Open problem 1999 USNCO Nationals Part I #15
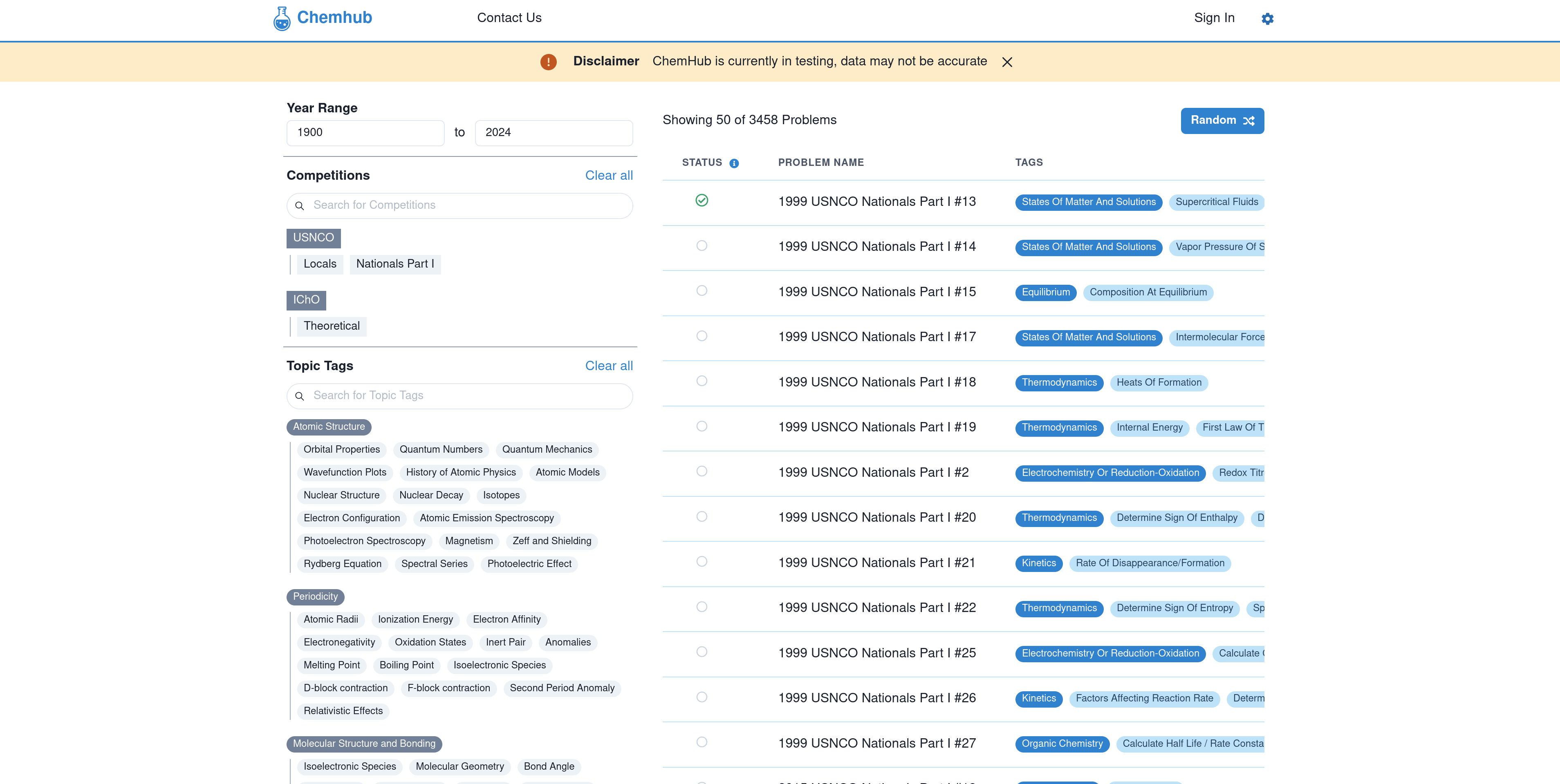This screenshot has width=1560, height=784. pos(876,292)
